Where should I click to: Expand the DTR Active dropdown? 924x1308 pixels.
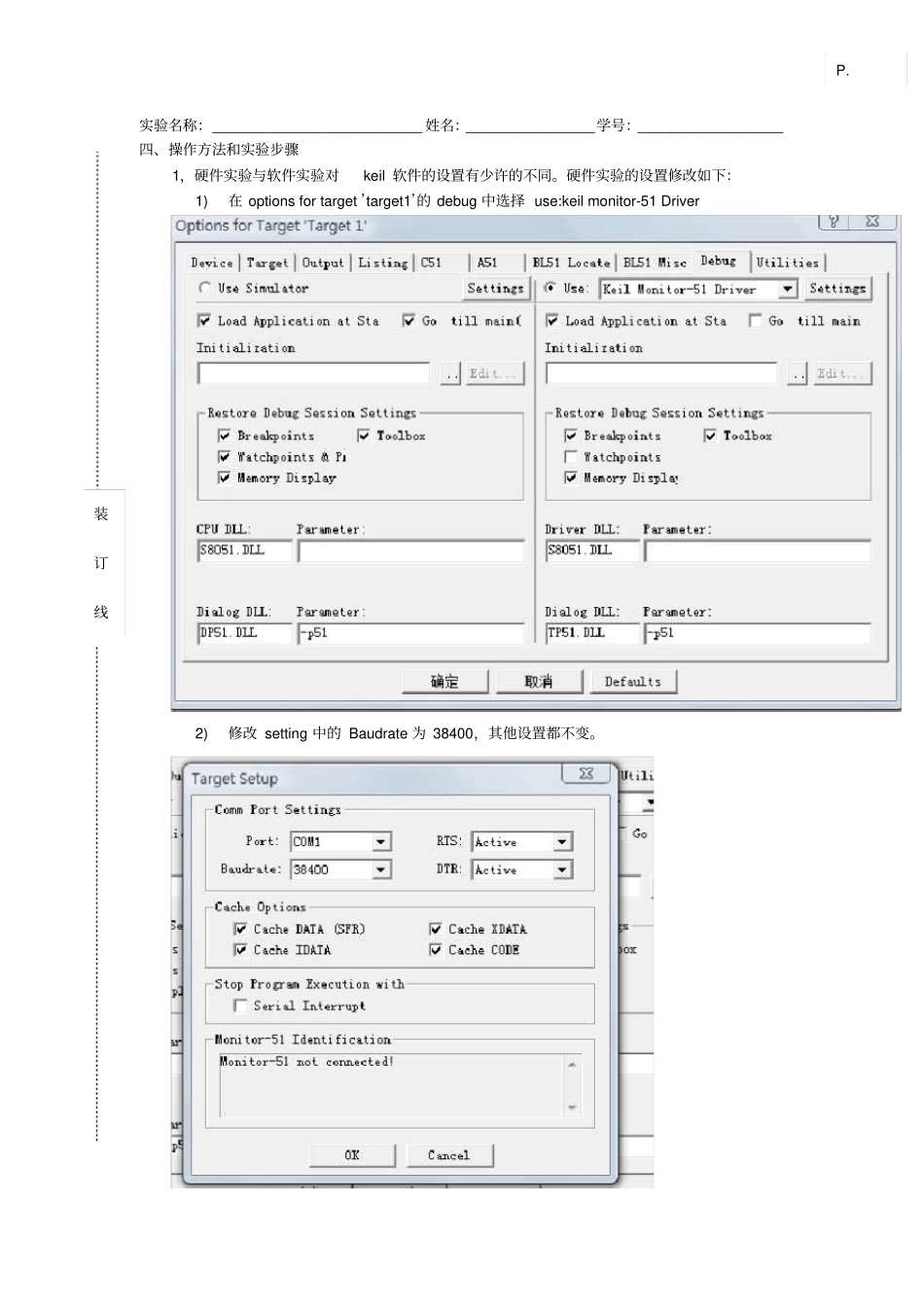pyautogui.click(x=562, y=869)
